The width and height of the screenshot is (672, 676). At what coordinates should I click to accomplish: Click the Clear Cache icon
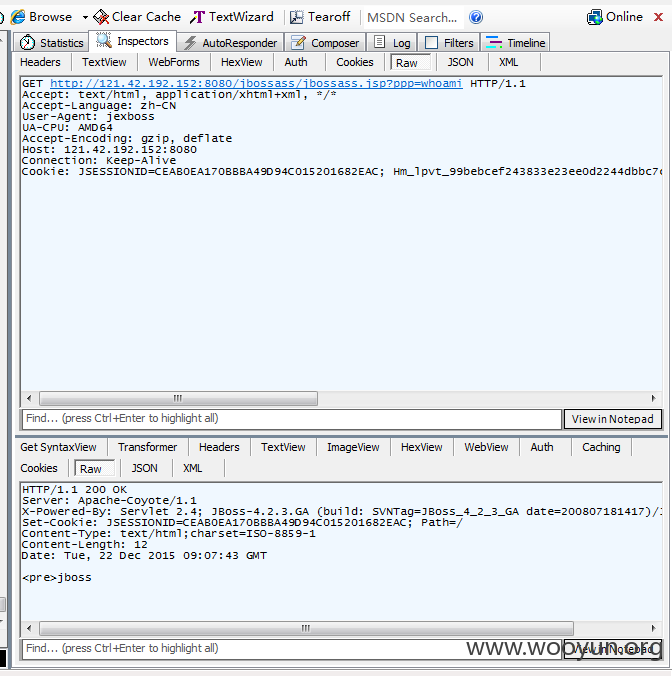pyautogui.click(x=101, y=17)
